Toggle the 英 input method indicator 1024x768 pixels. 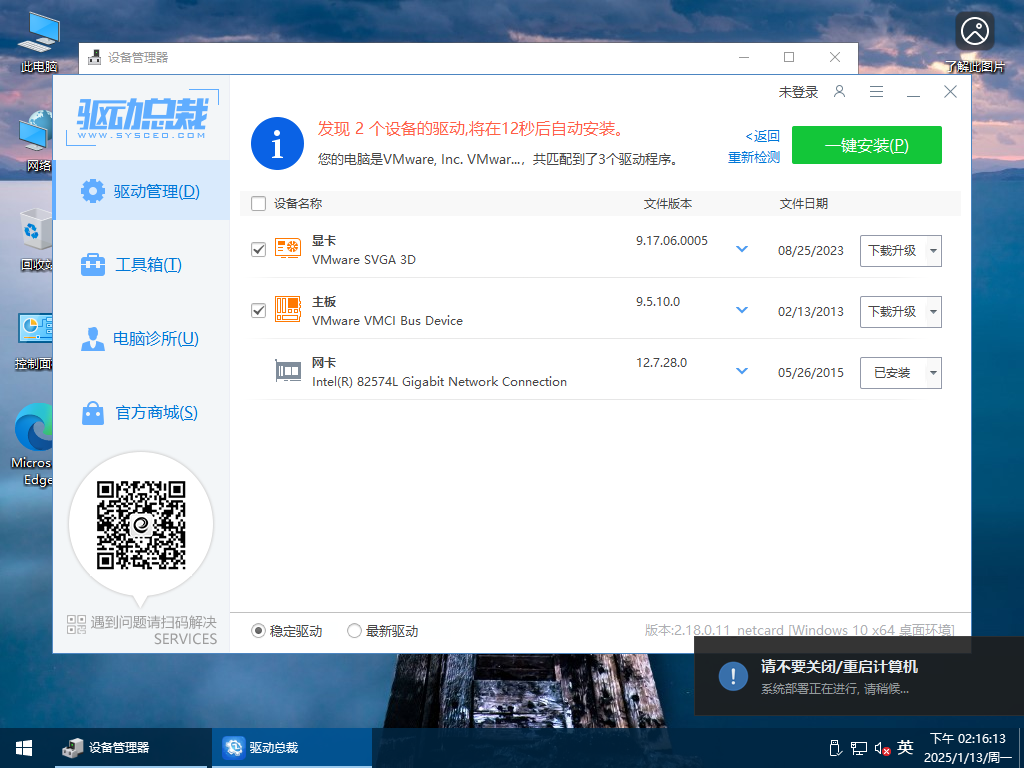pos(905,747)
